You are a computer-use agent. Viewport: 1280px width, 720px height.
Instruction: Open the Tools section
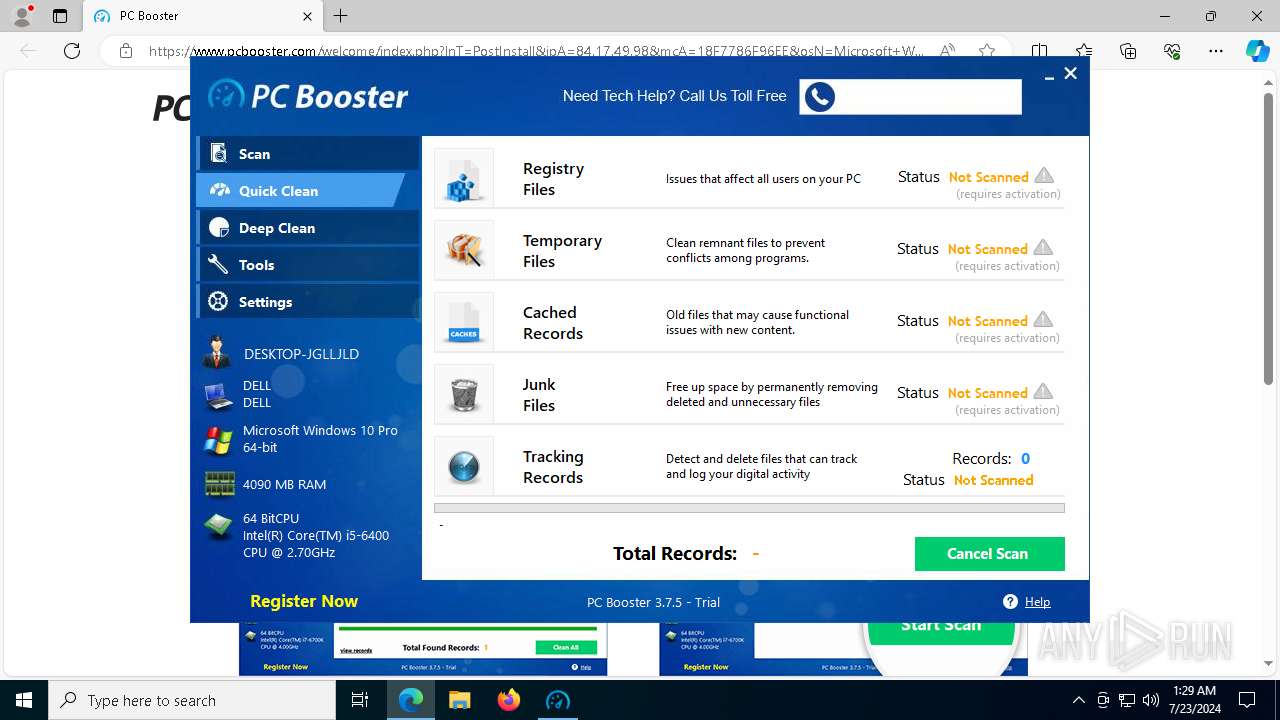click(308, 265)
